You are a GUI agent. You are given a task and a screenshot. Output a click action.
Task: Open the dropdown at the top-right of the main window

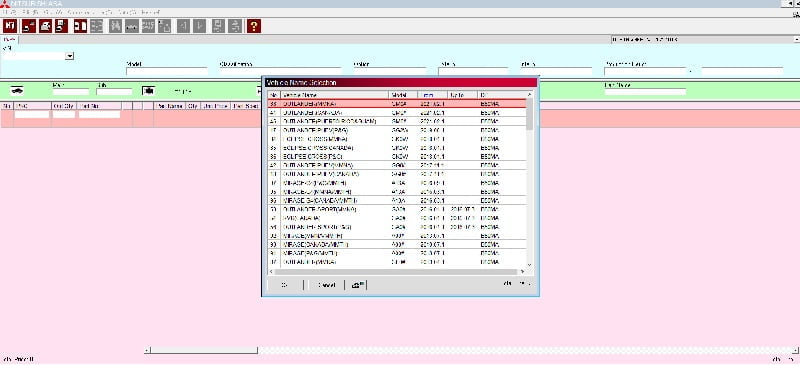coord(796,39)
